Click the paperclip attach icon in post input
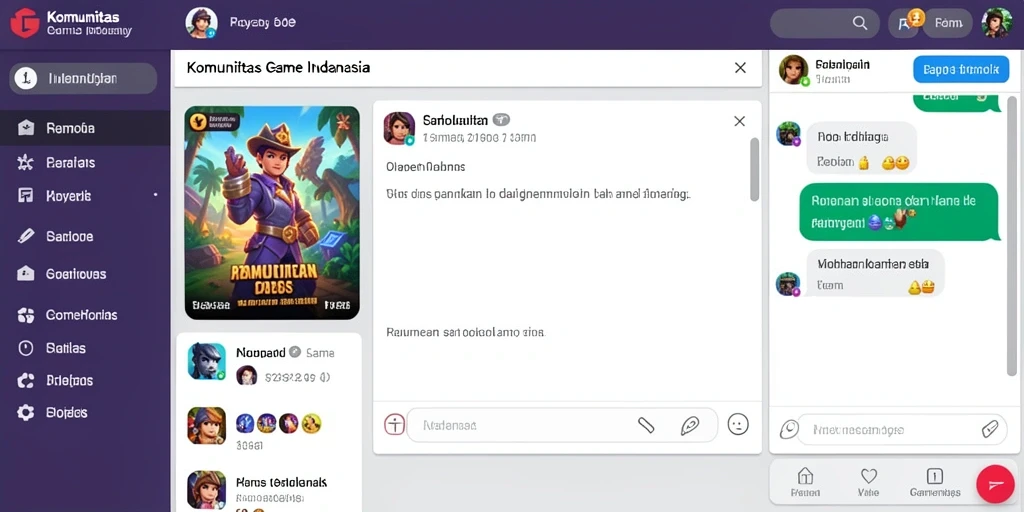Viewport: 1024px width, 512px height. tap(646, 425)
